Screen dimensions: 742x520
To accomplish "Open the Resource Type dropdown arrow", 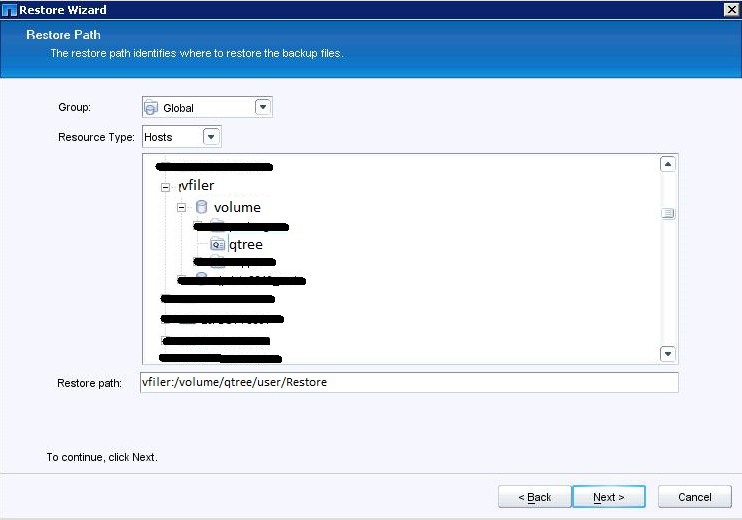I will pos(211,137).
